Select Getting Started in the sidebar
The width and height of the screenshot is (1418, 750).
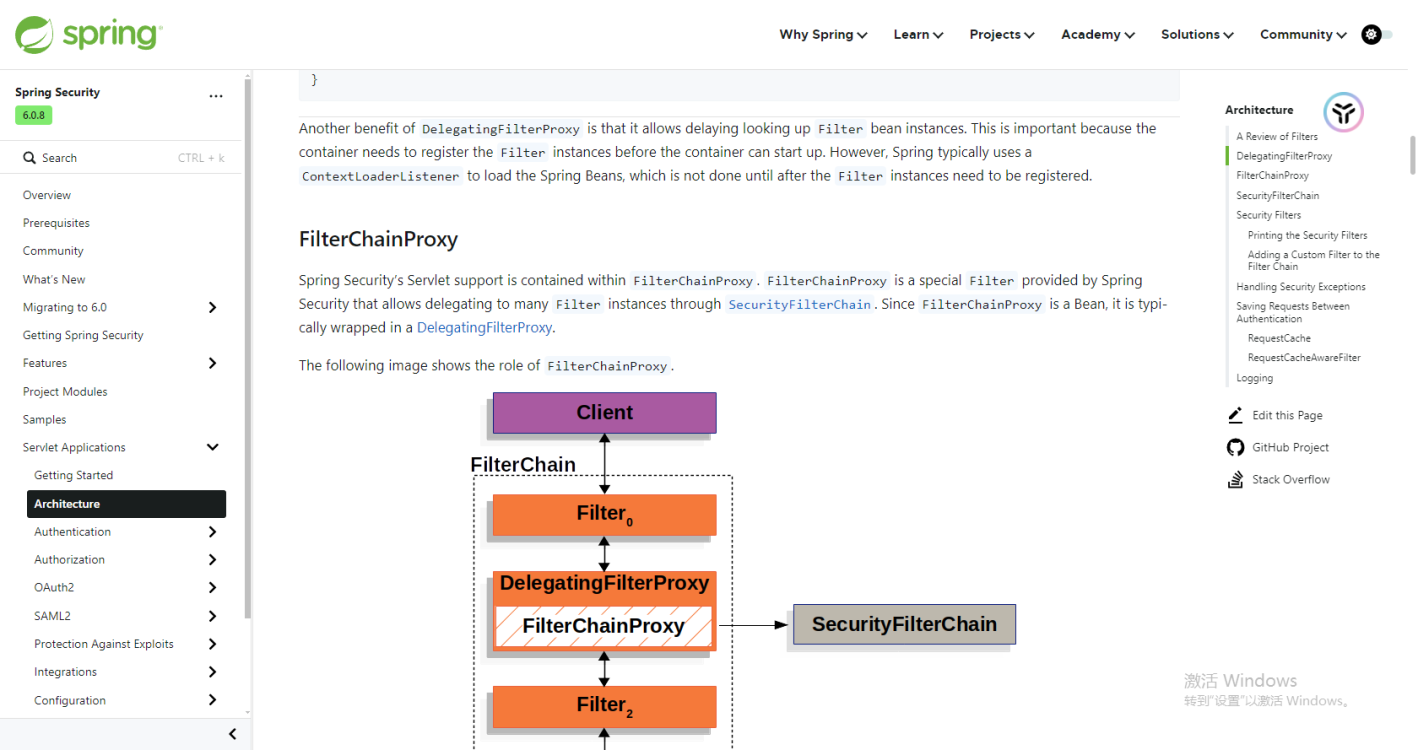coord(74,475)
